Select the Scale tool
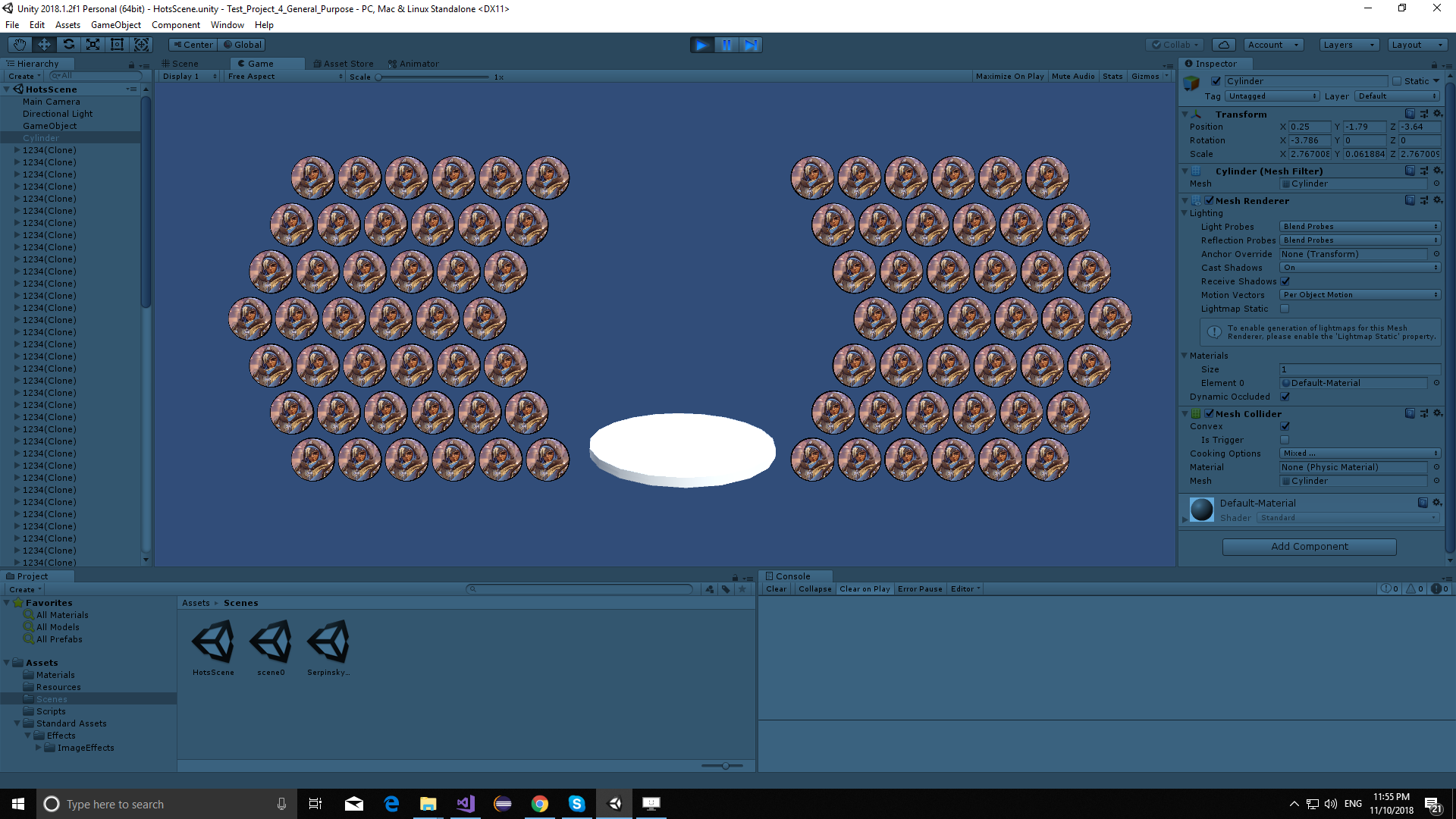The width and height of the screenshot is (1456, 819). click(x=93, y=45)
